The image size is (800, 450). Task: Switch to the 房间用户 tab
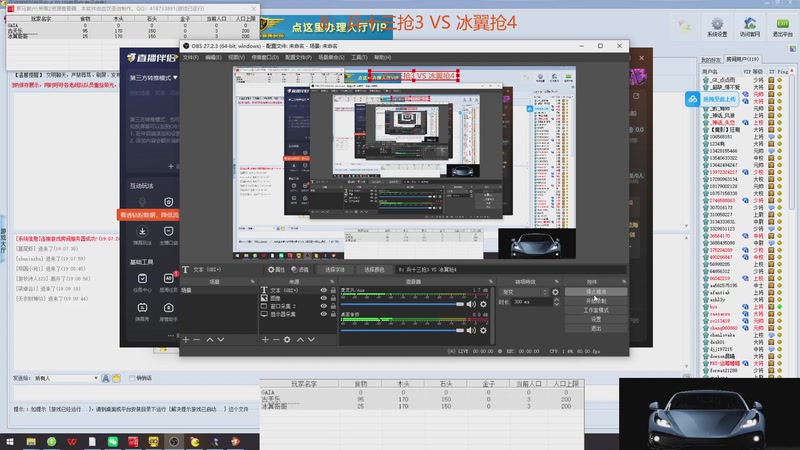point(743,59)
